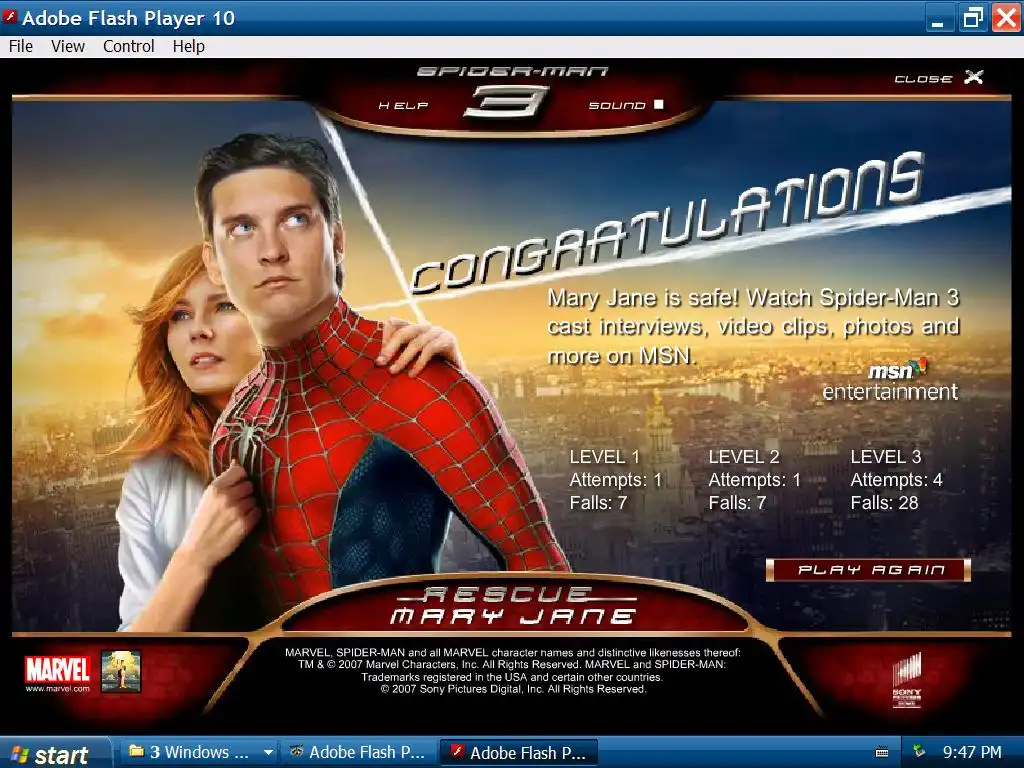Click the Rescue Mary Jane title banner
This screenshot has width=1024, height=768.
point(514,605)
